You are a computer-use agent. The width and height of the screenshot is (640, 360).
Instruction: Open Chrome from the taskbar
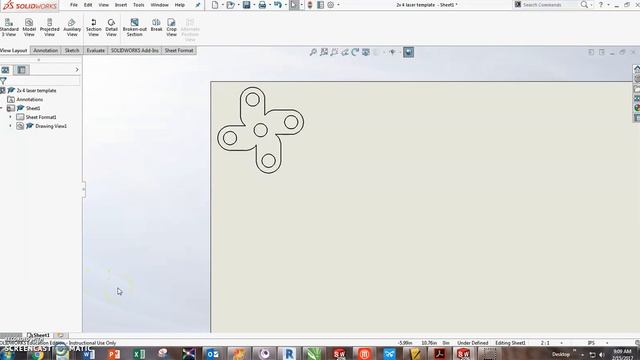tap(38, 354)
